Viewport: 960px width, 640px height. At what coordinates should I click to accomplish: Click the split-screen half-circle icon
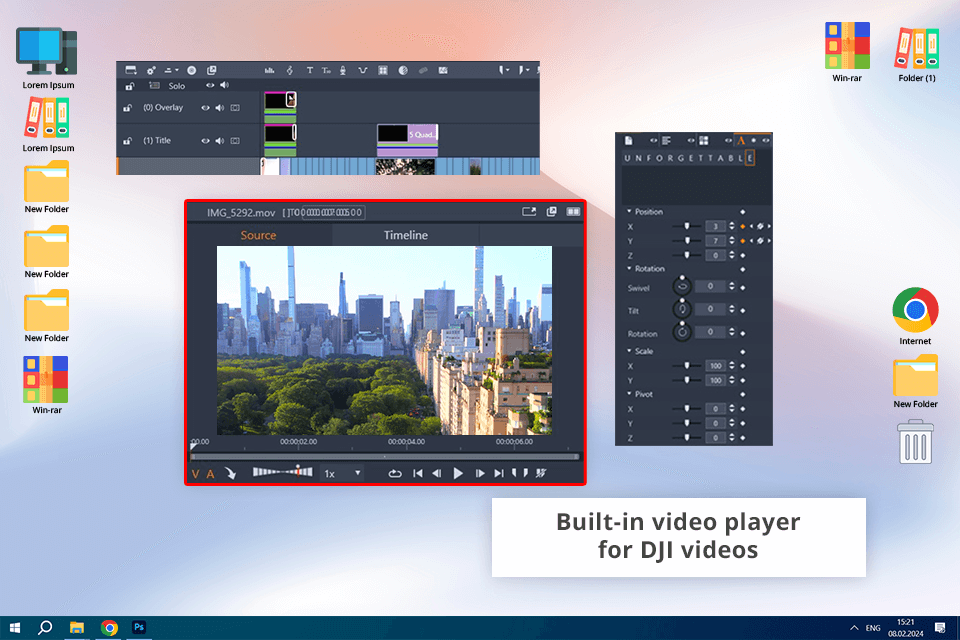(403, 70)
